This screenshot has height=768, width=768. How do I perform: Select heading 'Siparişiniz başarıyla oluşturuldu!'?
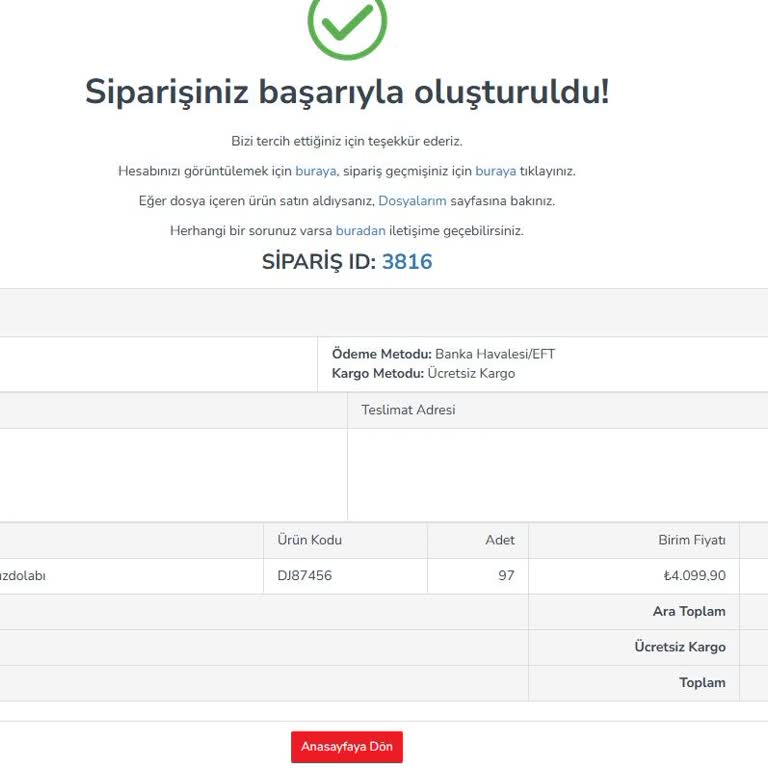[347, 92]
